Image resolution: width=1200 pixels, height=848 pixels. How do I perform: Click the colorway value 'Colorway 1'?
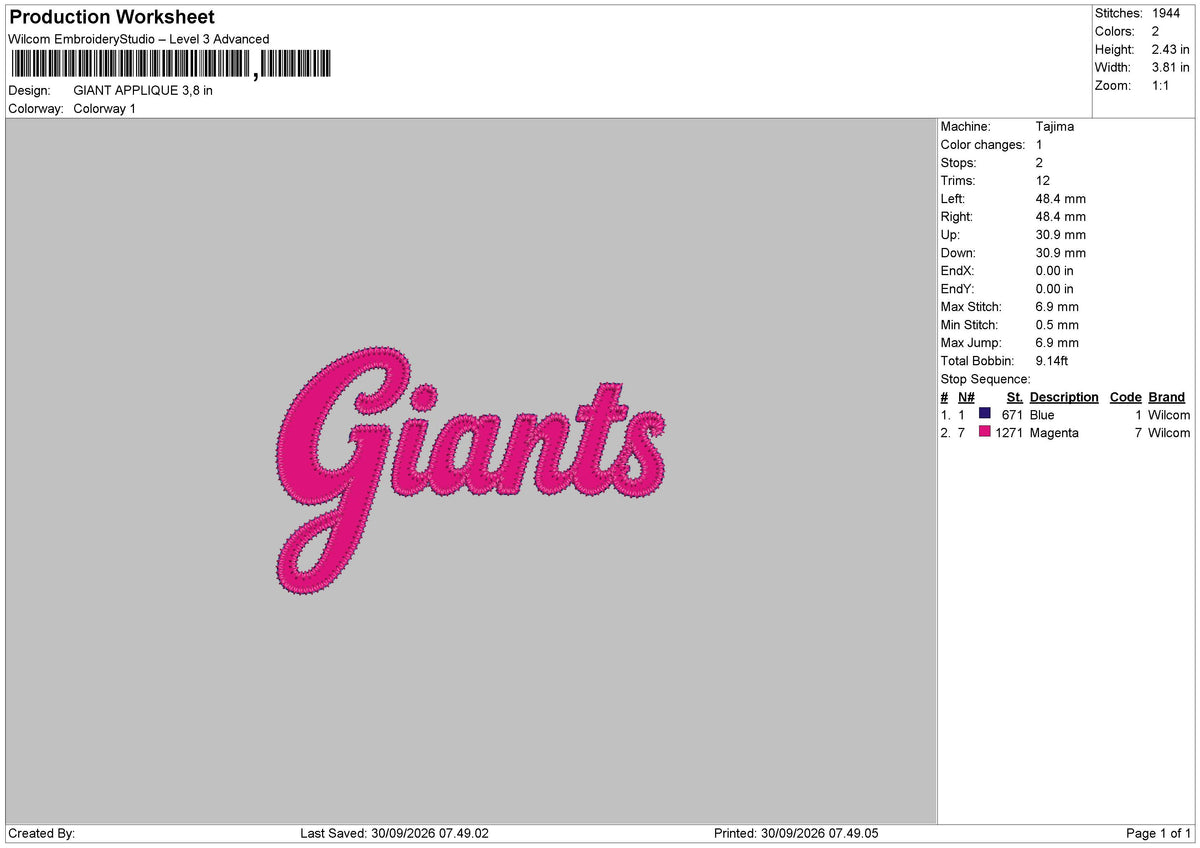(x=105, y=108)
